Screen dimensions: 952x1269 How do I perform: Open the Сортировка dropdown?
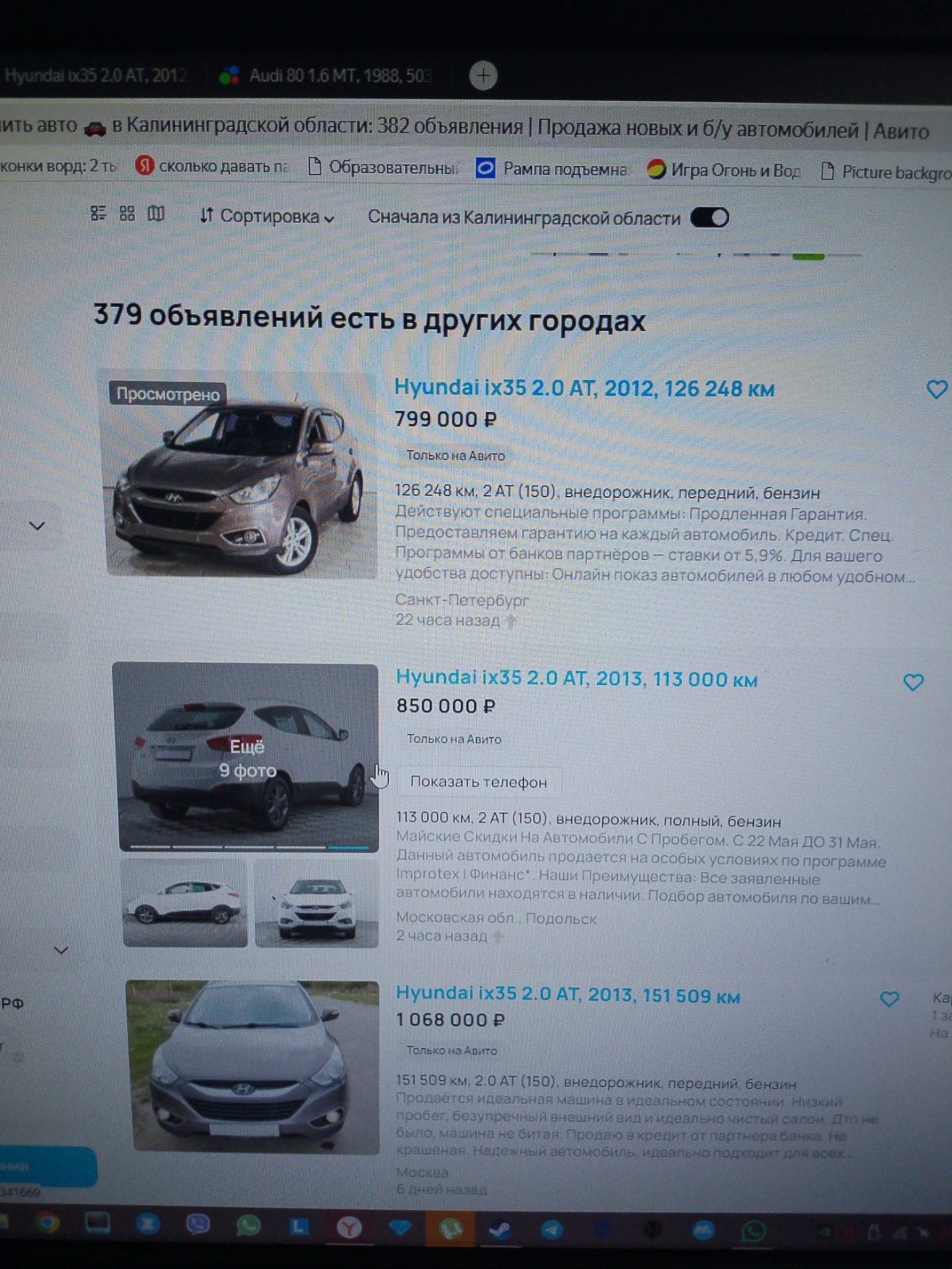[267, 216]
